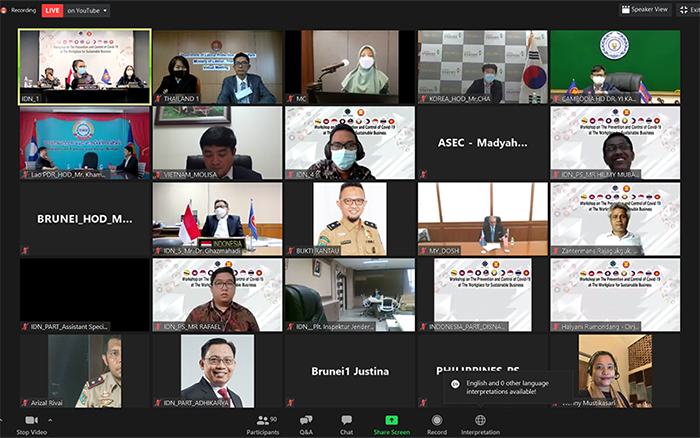Viewport: 700px width, 438px height.
Task: Click the red LIVE badge
Action: point(53,10)
